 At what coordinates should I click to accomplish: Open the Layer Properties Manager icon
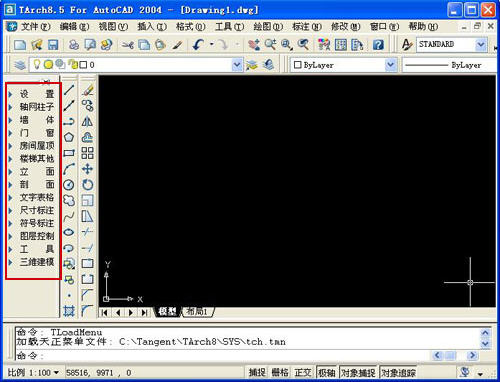tap(20, 65)
